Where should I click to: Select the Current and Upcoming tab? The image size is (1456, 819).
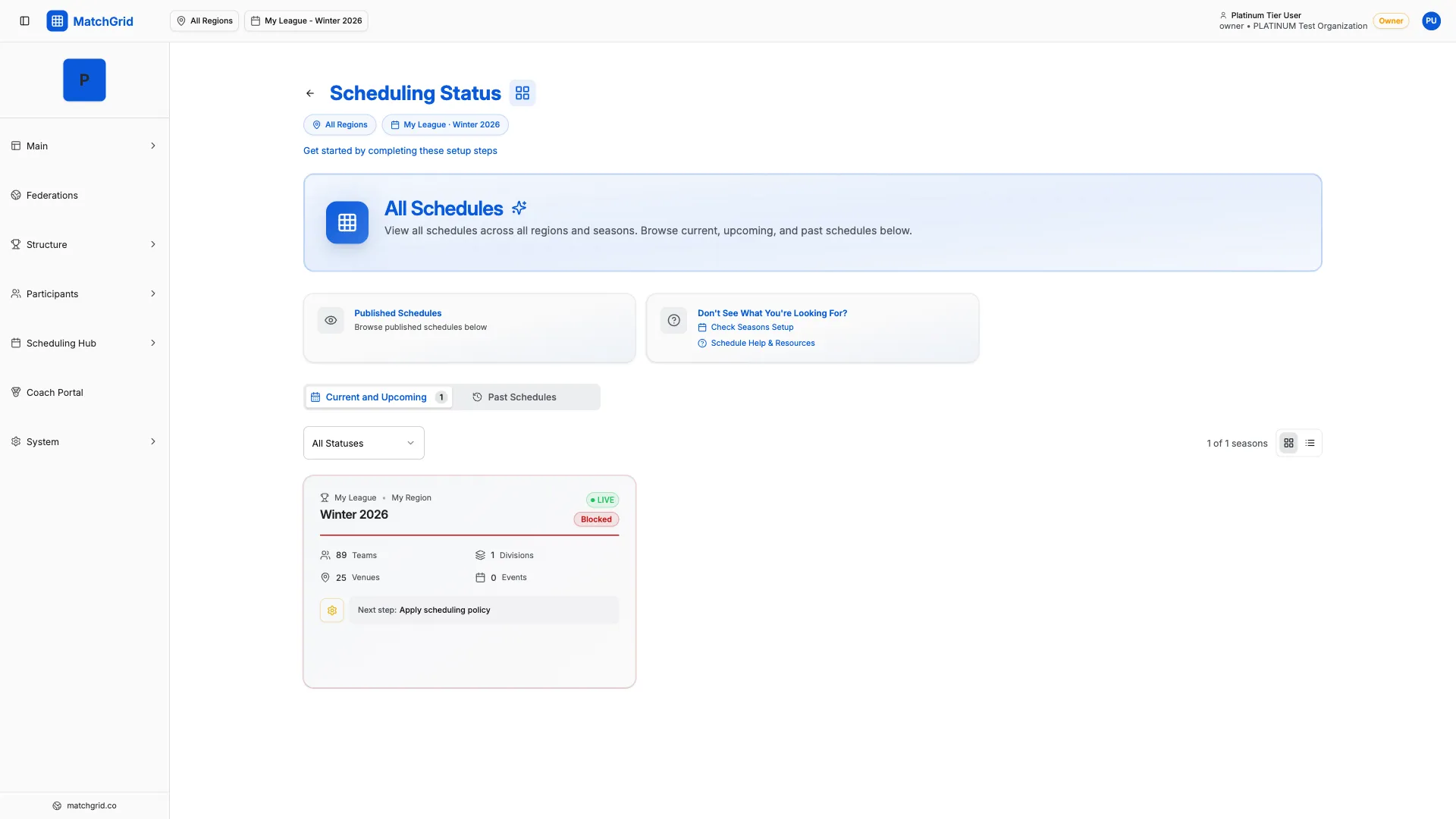click(375, 397)
